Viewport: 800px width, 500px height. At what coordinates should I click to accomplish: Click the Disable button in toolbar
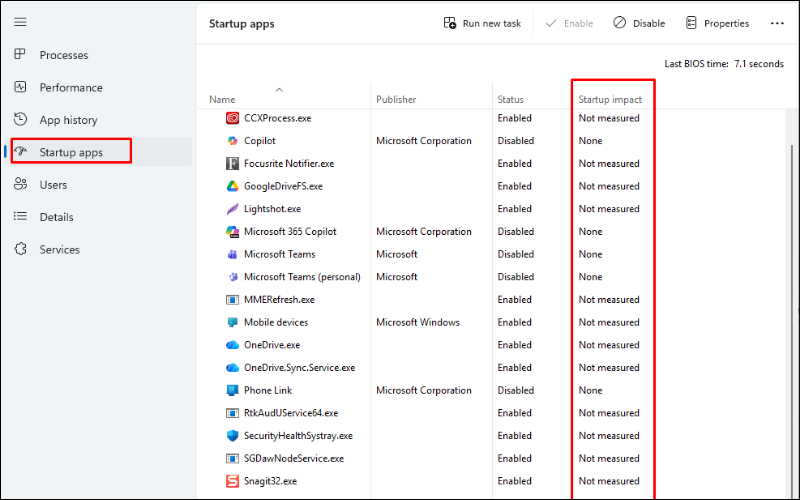[639, 23]
